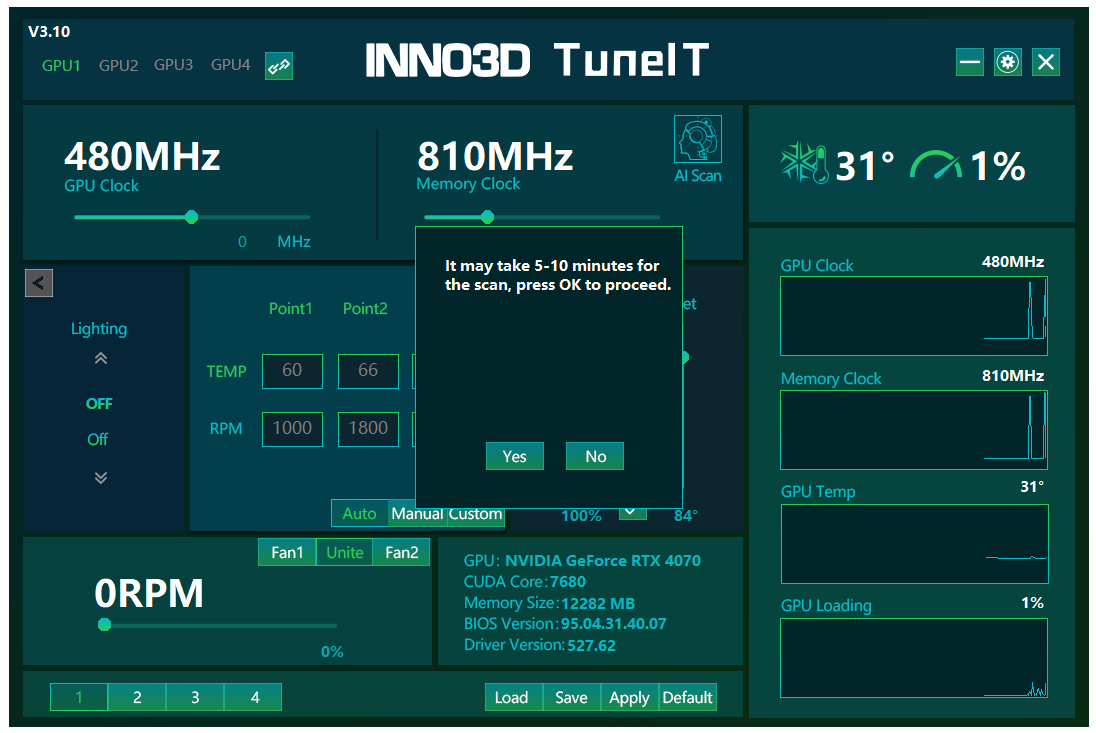Click Point2 TEMP field showing 66
Viewport: 1096px width, 733px height.
click(x=368, y=370)
